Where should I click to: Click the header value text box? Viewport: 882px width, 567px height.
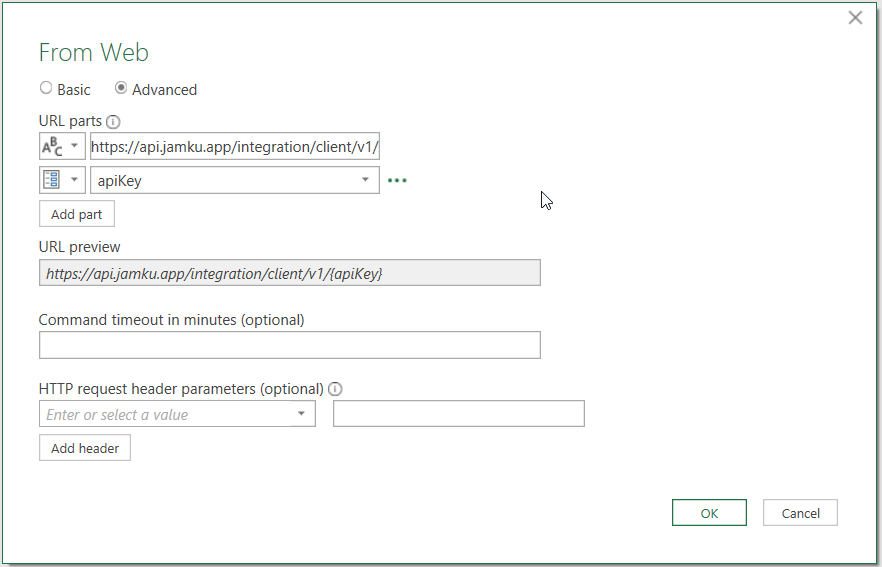(x=458, y=414)
